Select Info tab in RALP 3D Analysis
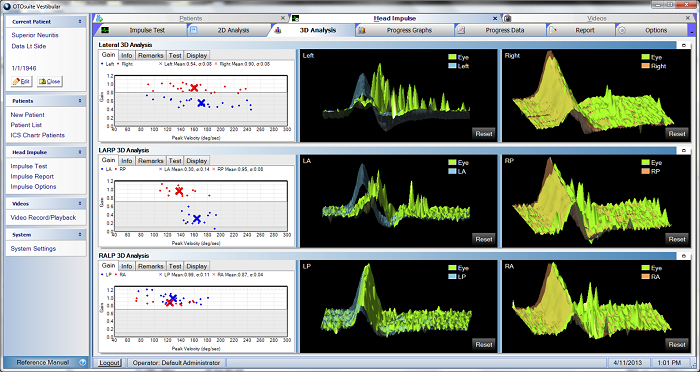Viewport: 700px width, 372px height. (x=127, y=266)
